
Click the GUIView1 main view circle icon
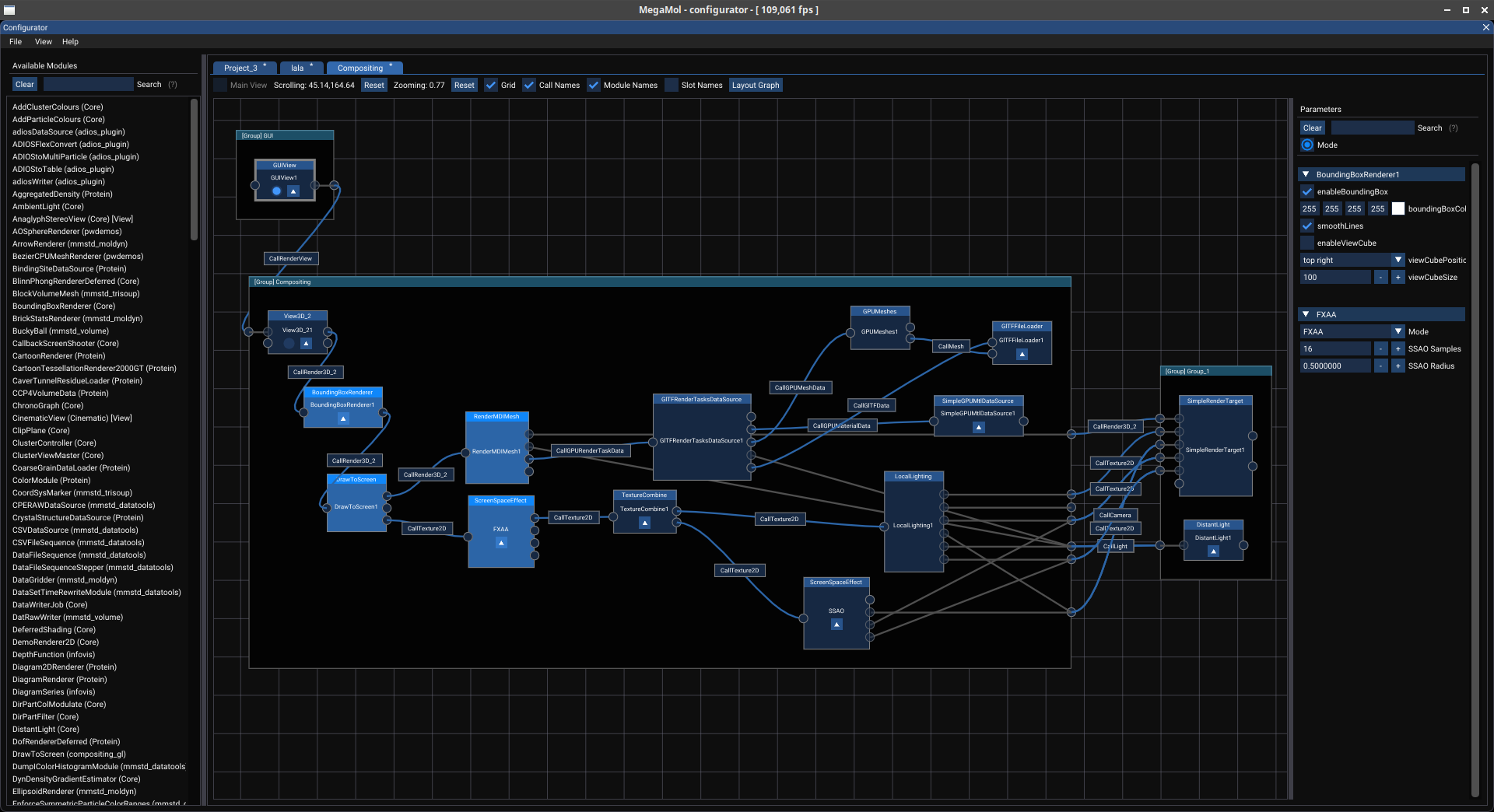pos(276,191)
